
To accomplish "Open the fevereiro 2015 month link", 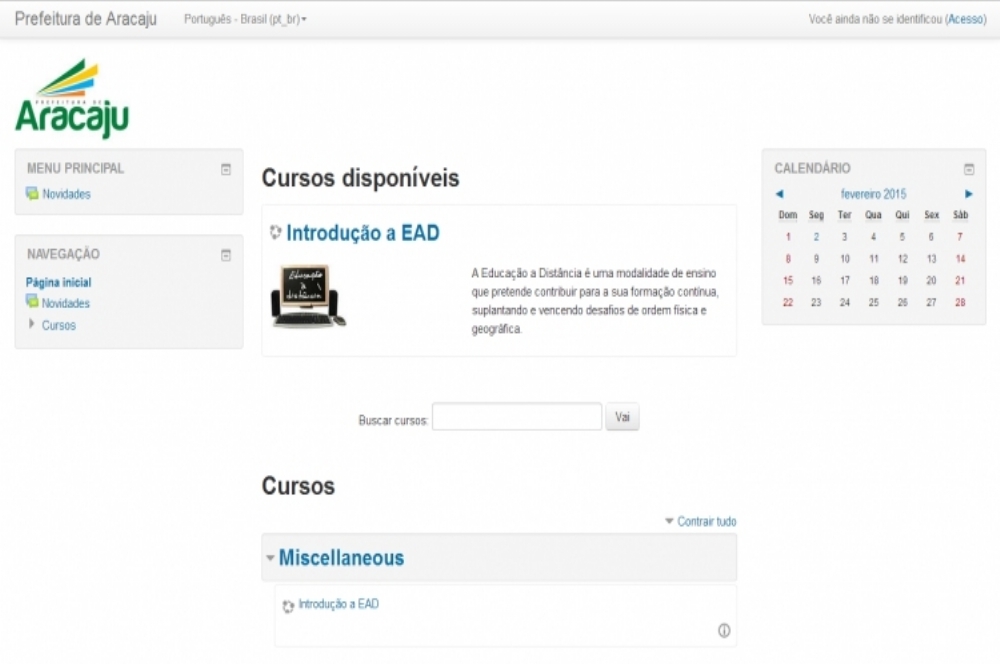I will tap(873, 194).
